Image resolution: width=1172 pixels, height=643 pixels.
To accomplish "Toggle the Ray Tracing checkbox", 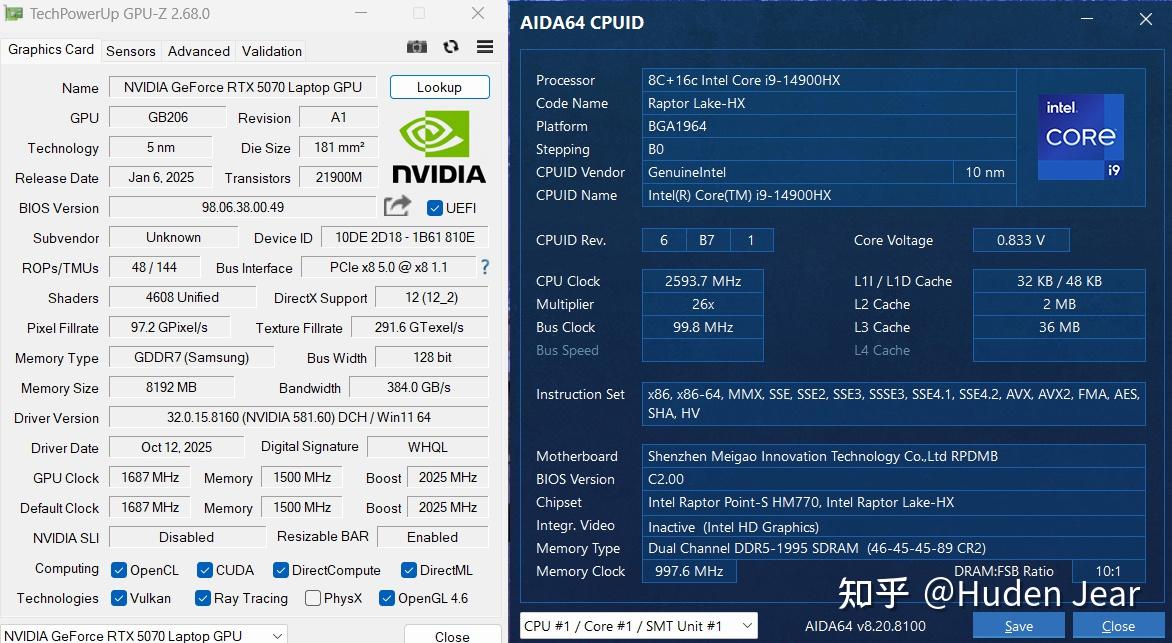I will [202, 597].
